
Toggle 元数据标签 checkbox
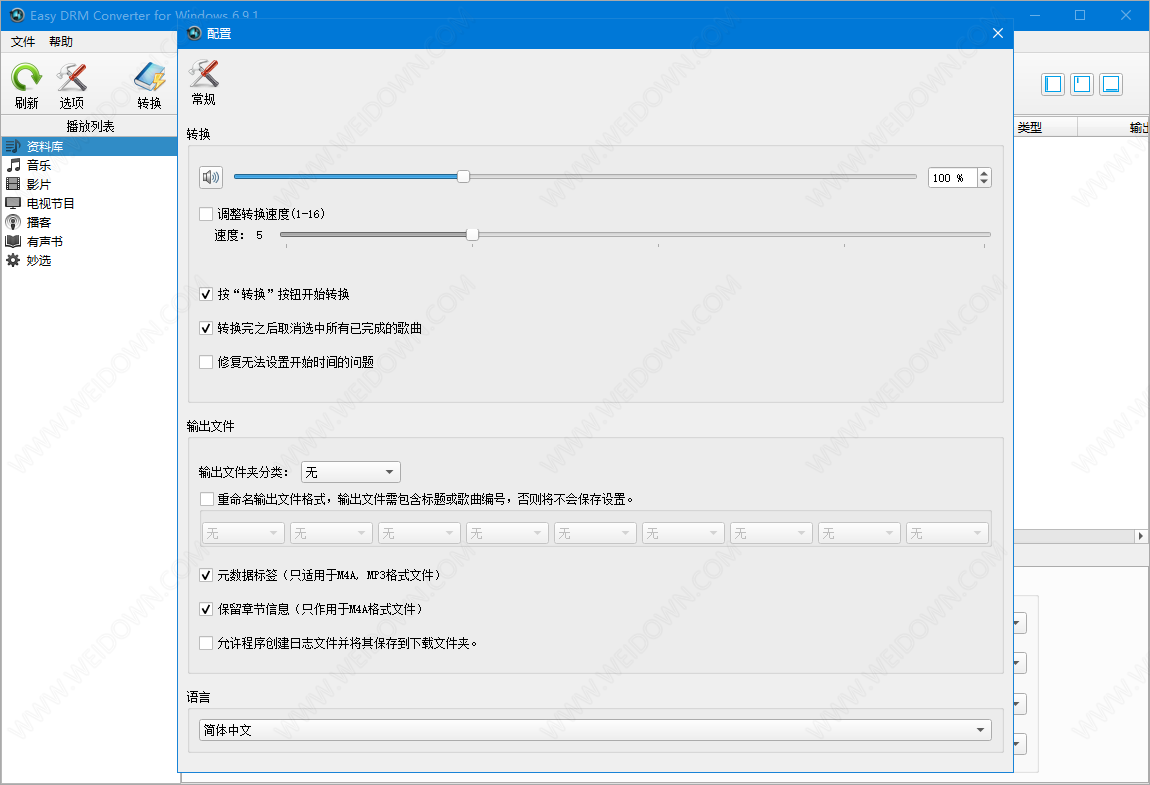pyautogui.click(x=206, y=575)
